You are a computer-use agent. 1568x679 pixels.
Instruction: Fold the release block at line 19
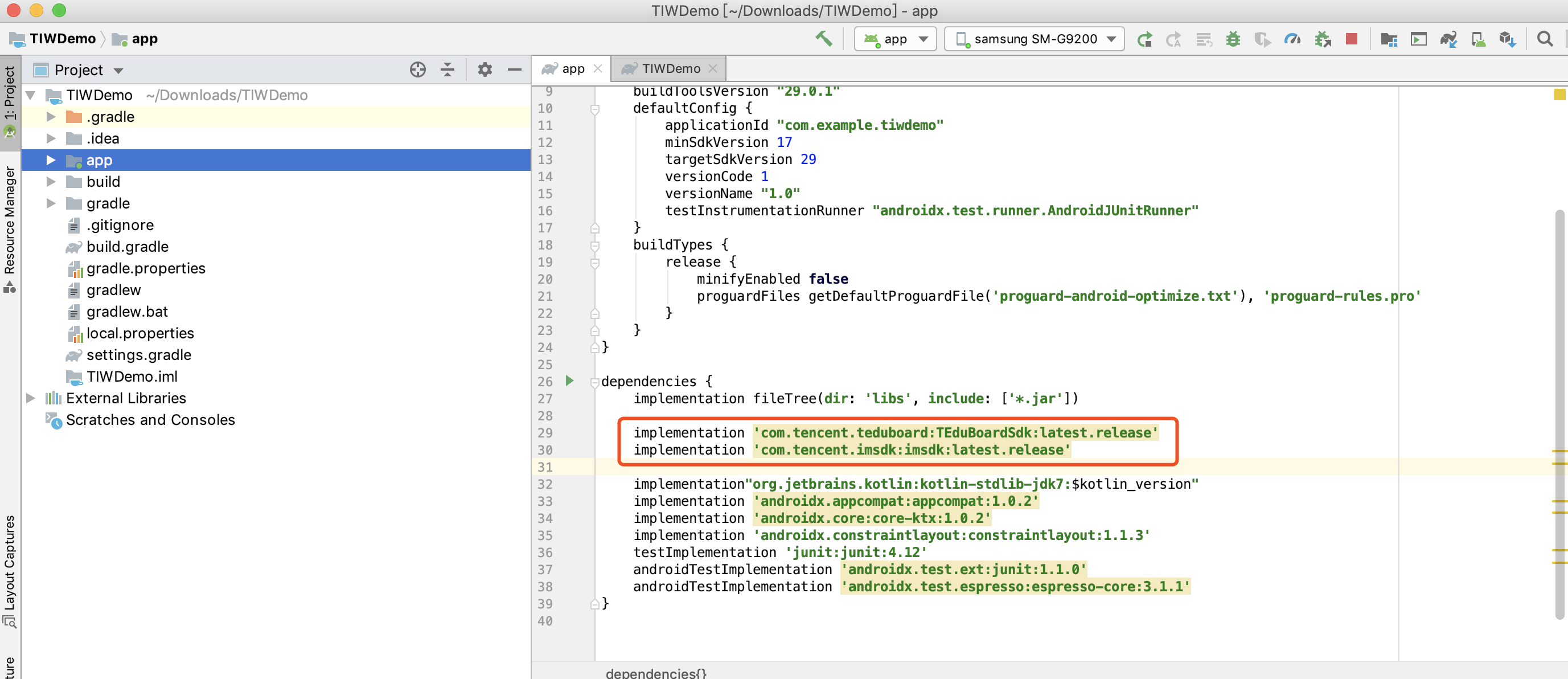tap(595, 263)
